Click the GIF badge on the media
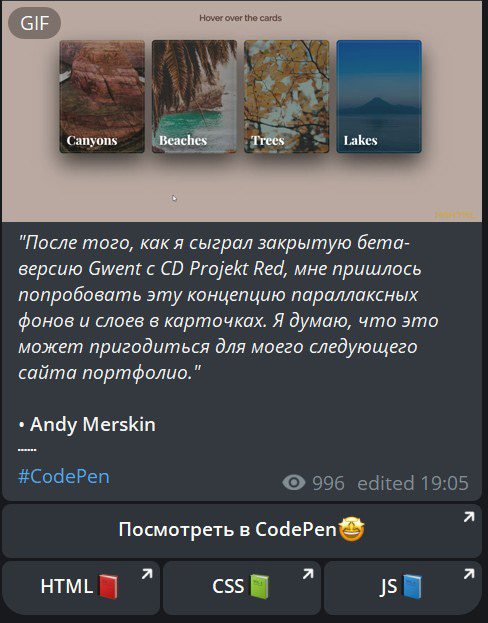 click(35, 23)
